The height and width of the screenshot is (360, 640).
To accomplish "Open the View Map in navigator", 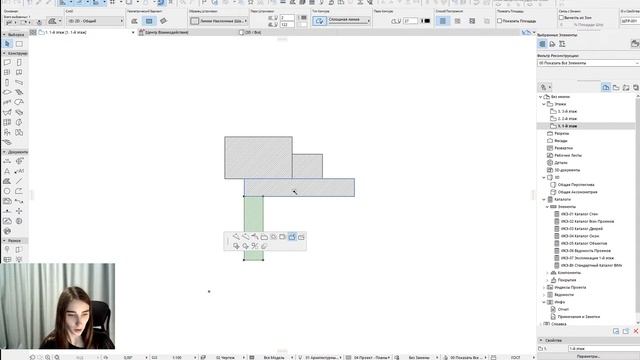I will (616, 87).
